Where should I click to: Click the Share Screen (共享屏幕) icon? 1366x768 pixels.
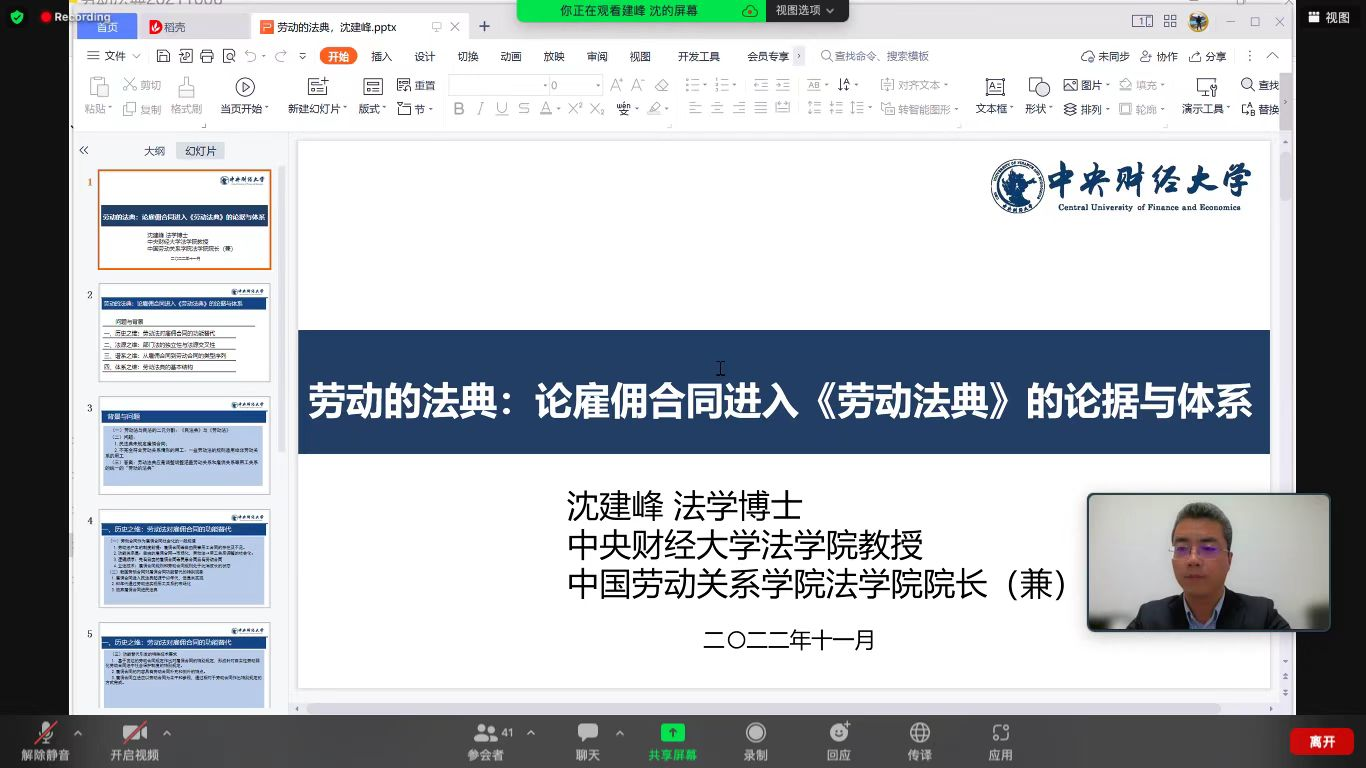[673, 733]
